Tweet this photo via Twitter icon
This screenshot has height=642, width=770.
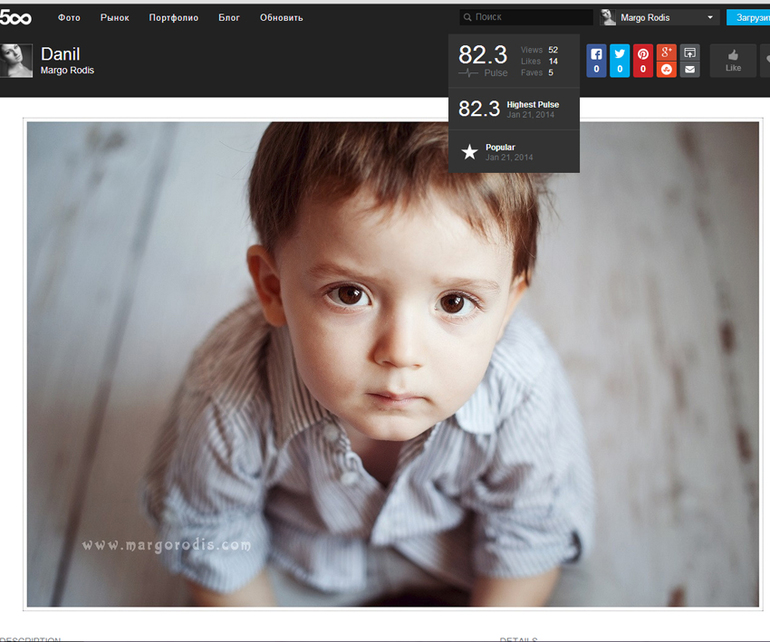point(620,60)
